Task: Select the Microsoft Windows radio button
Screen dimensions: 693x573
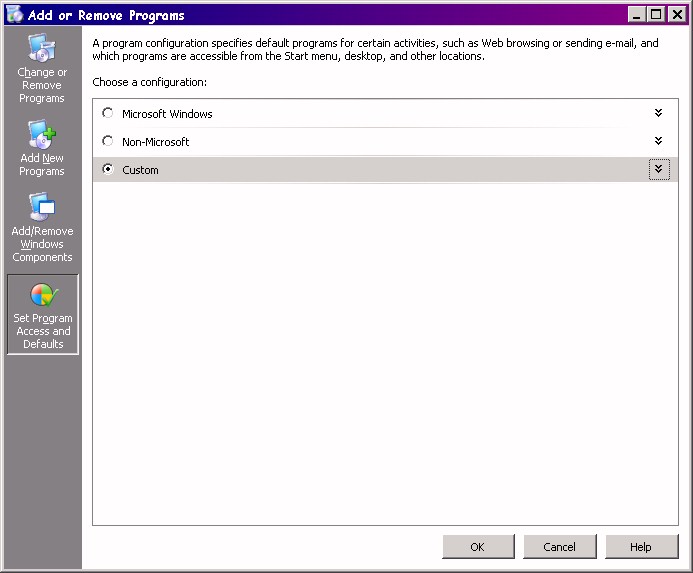Action: (107, 113)
